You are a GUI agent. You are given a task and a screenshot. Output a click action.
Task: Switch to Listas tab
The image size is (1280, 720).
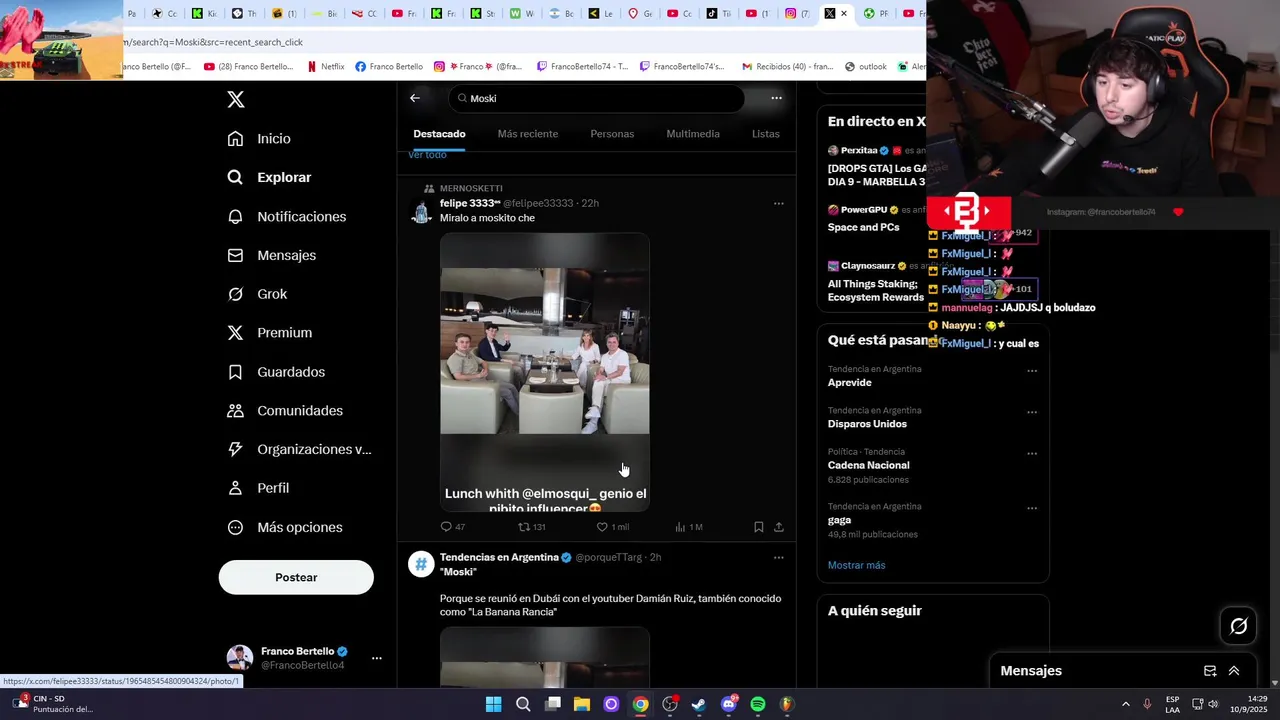(766, 134)
